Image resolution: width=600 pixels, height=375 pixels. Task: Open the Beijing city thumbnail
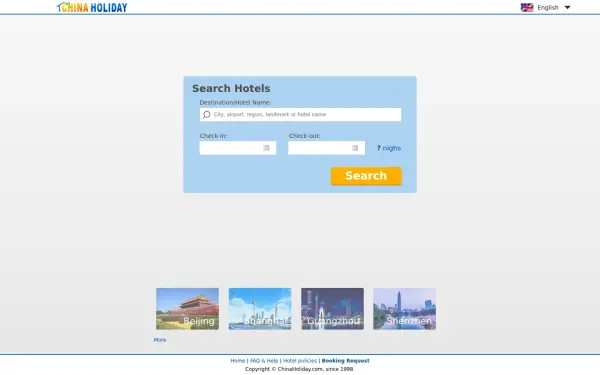click(188, 309)
